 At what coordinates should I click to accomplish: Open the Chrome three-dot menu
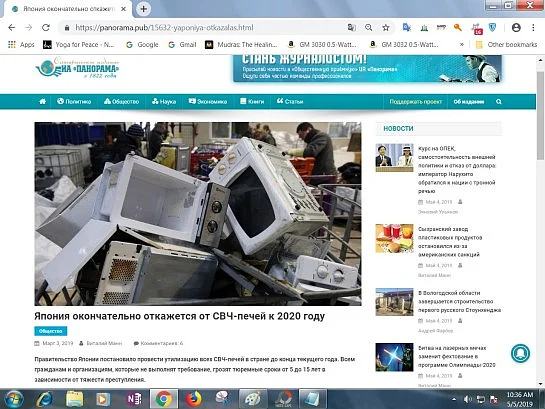click(x=533, y=27)
